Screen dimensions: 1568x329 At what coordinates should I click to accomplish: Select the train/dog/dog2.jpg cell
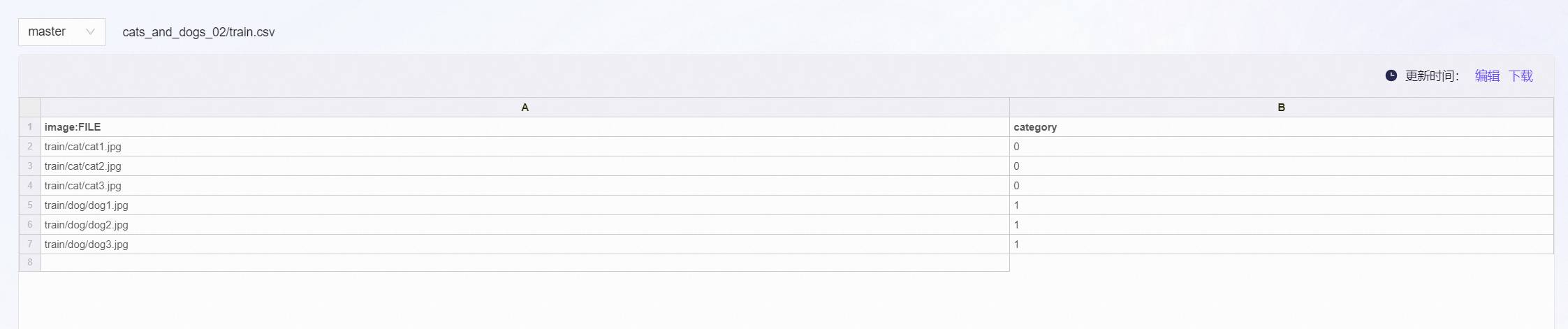[x=525, y=224]
